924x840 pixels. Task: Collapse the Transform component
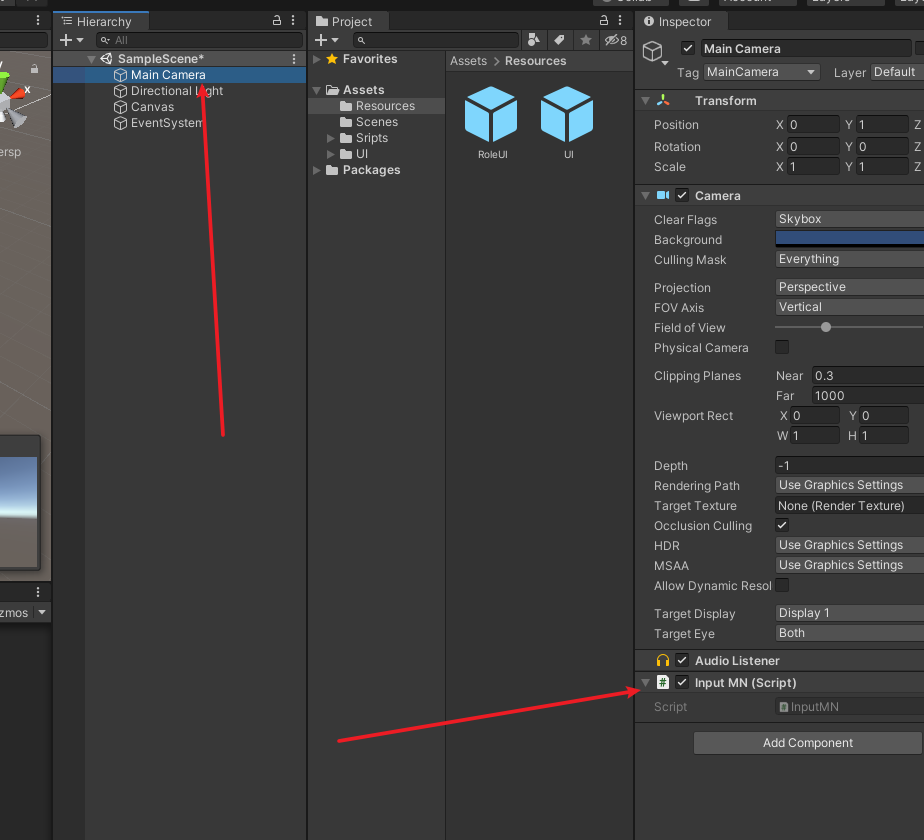pyautogui.click(x=646, y=101)
